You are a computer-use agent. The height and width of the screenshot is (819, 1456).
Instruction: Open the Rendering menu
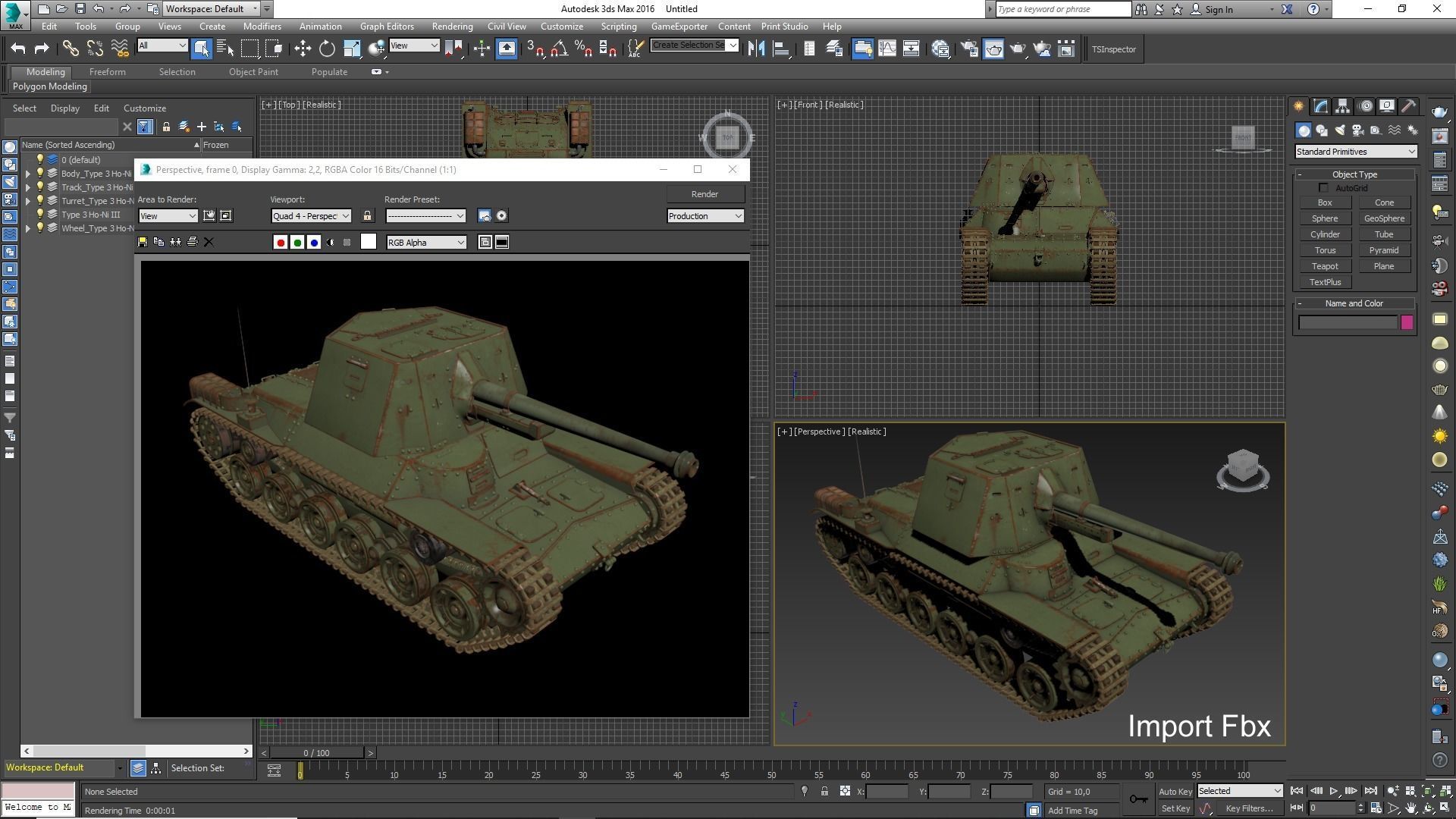tap(452, 27)
